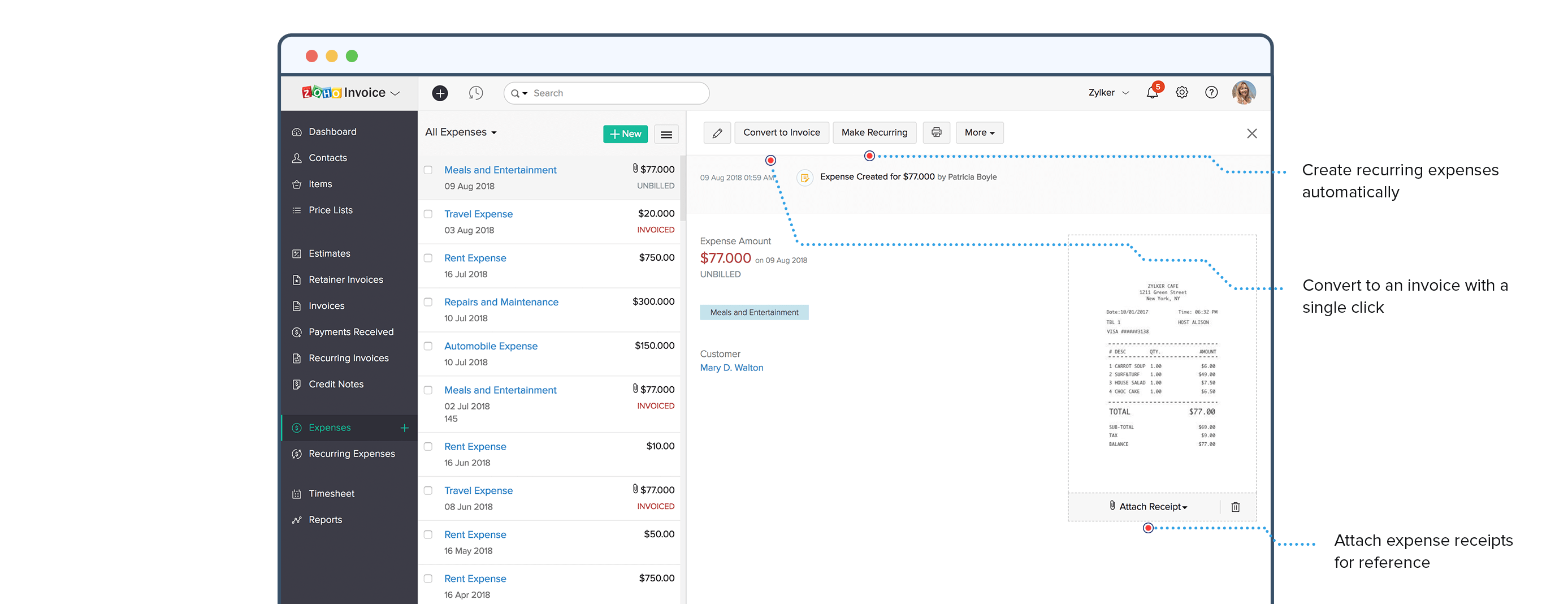Tick checkbox for Travel Expense 08 Jun 2018
This screenshot has width=1568, height=604.
click(x=428, y=491)
